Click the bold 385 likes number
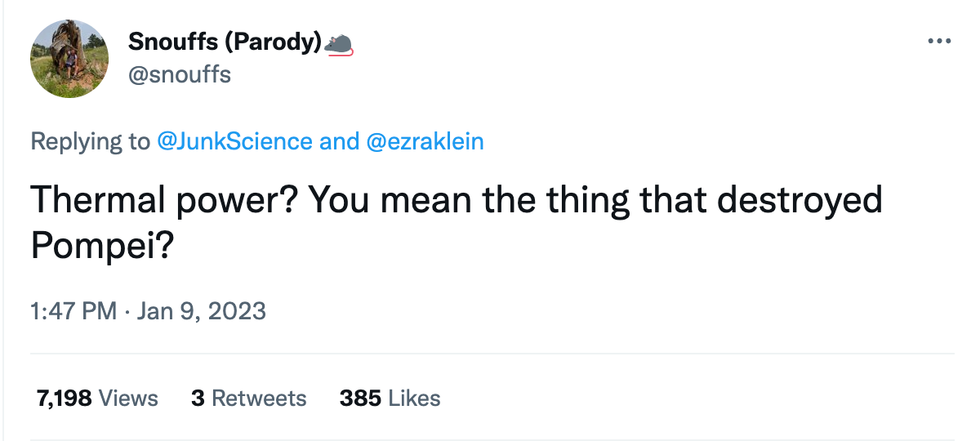Screen dimensions: 980x441 (x=360, y=398)
